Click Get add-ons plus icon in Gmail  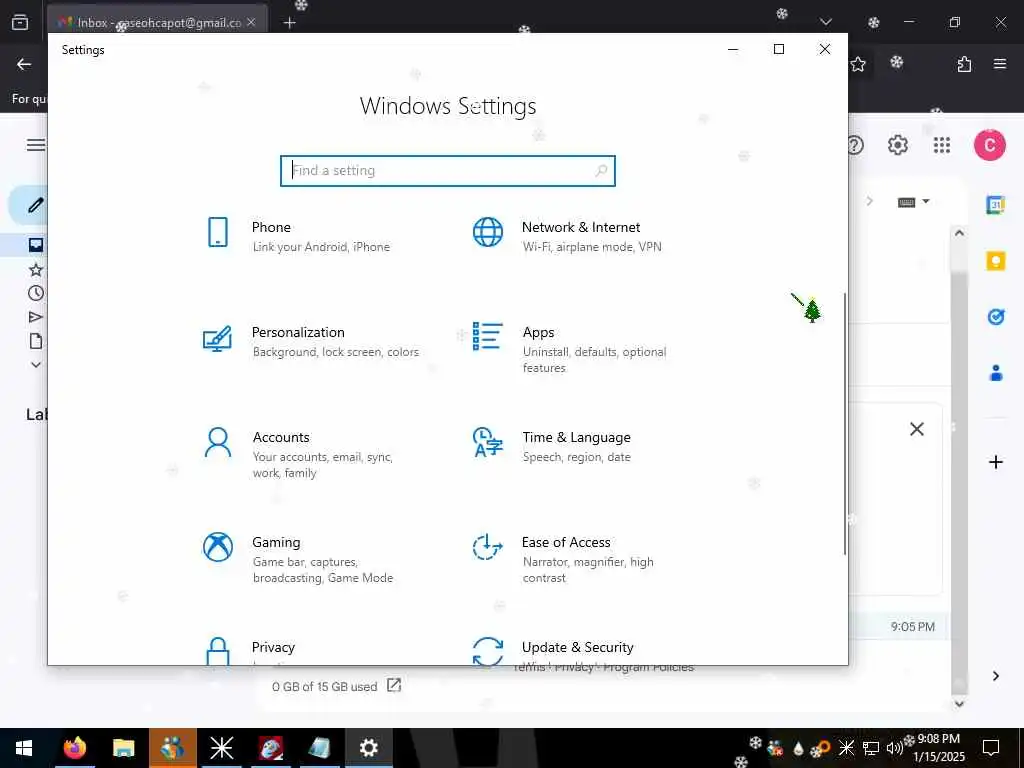pos(996,462)
